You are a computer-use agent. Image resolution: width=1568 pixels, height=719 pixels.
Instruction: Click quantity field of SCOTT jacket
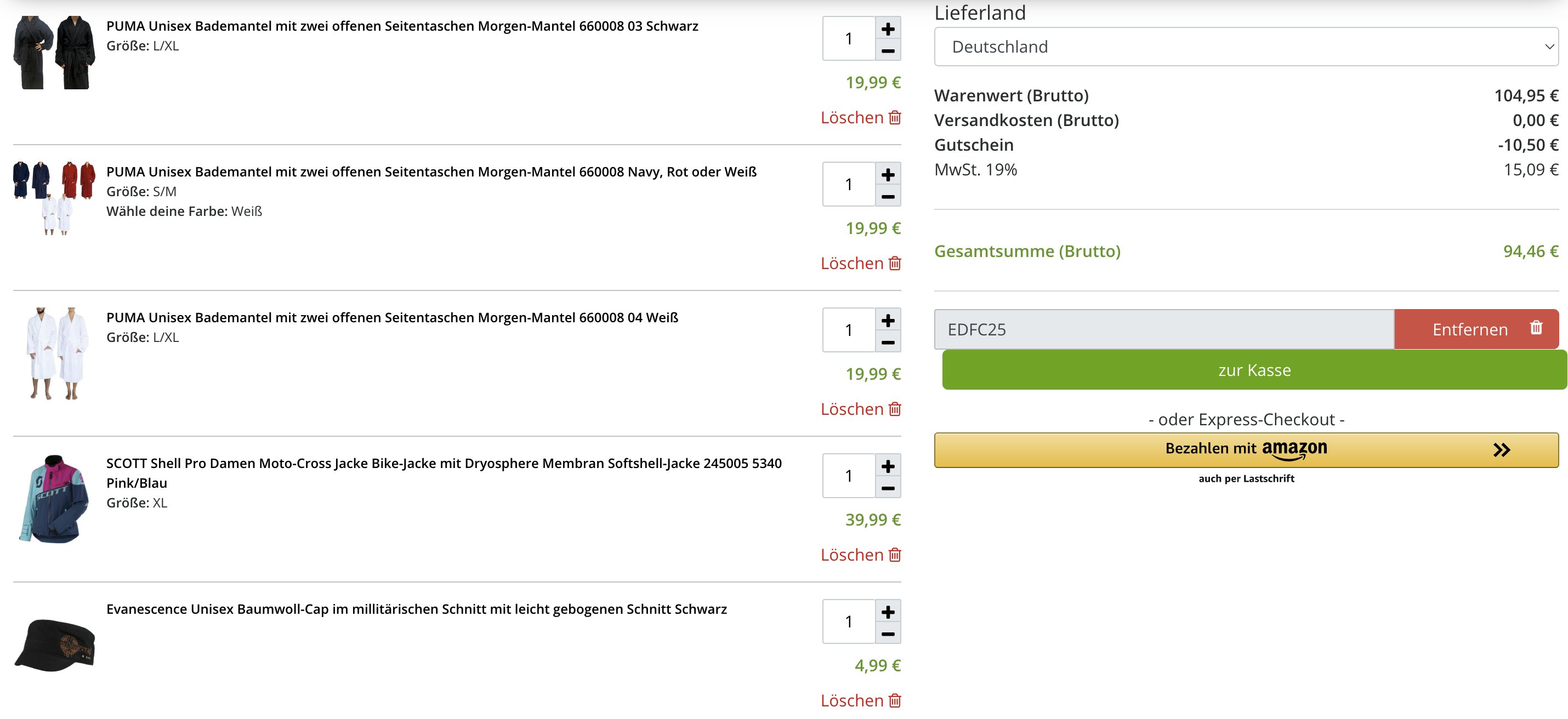pos(848,476)
